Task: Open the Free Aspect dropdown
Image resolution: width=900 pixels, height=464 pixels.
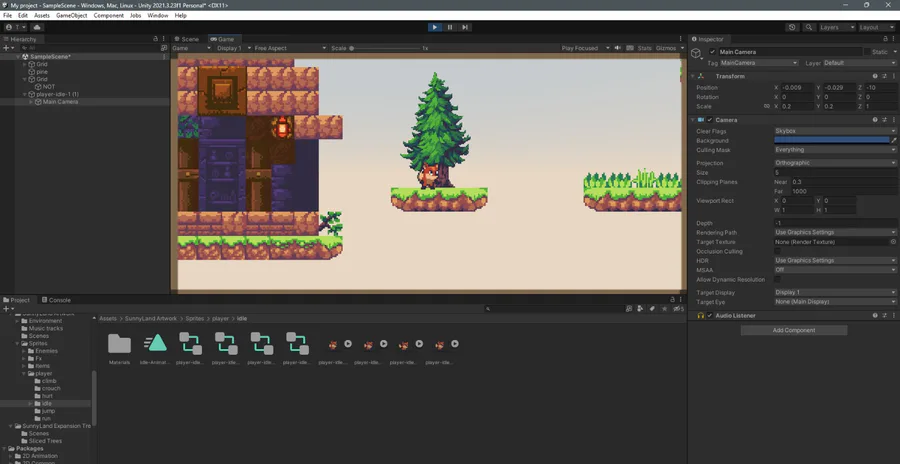Action: pos(290,48)
